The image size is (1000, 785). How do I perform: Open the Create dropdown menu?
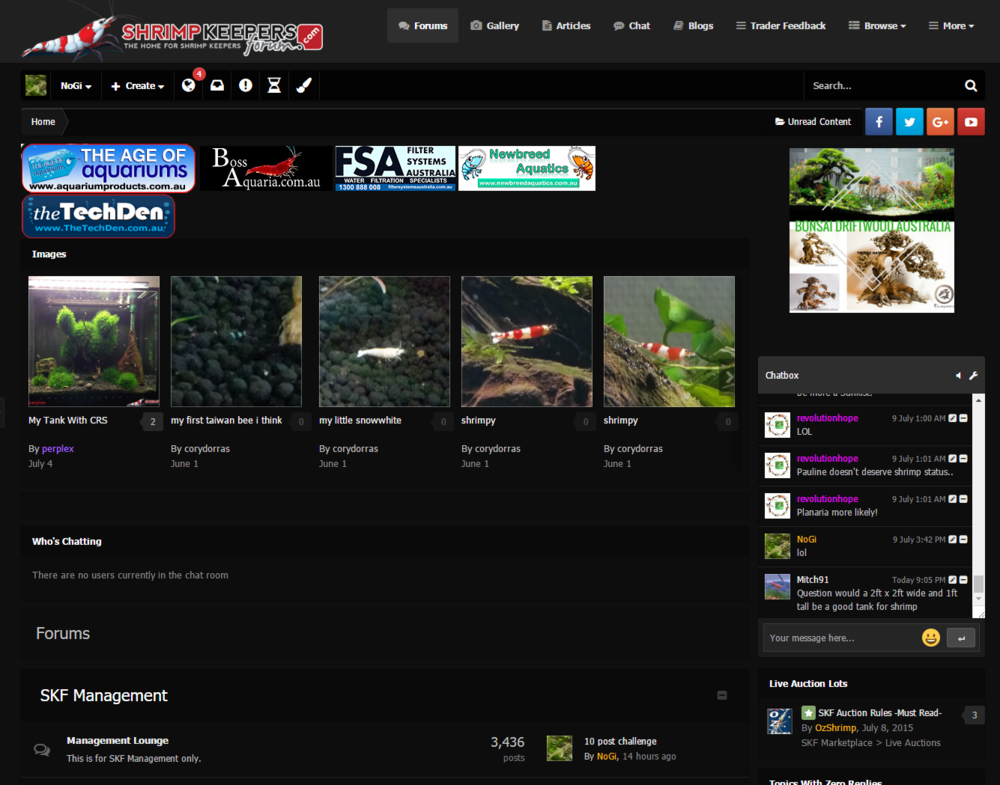tap(137, 85)
